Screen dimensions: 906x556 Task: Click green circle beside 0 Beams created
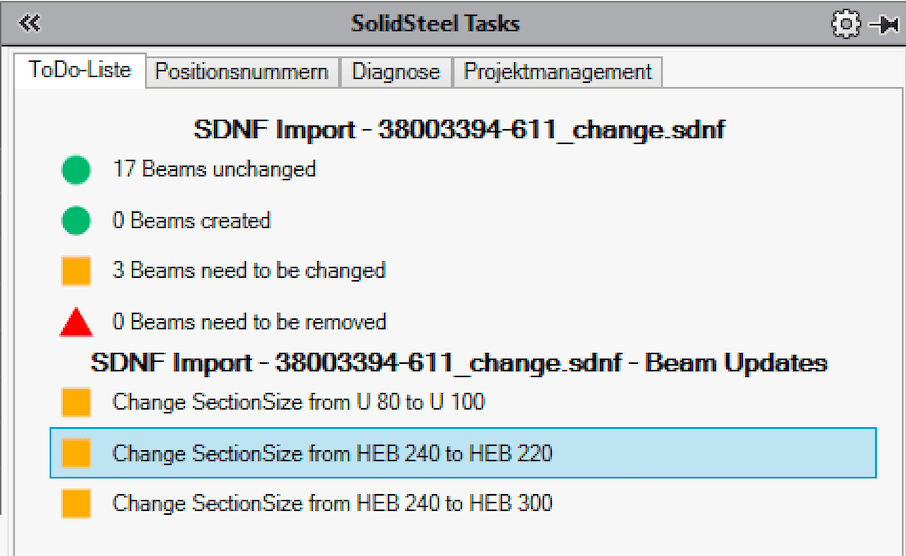[76, 220]
